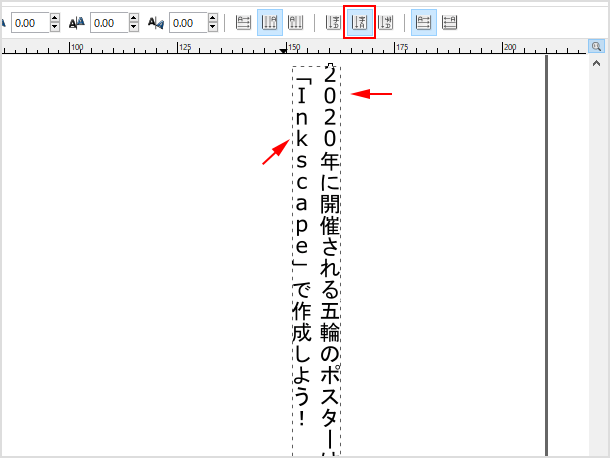Increase the horizontal kerning value

pyautogui.click(x=55, y=18)
